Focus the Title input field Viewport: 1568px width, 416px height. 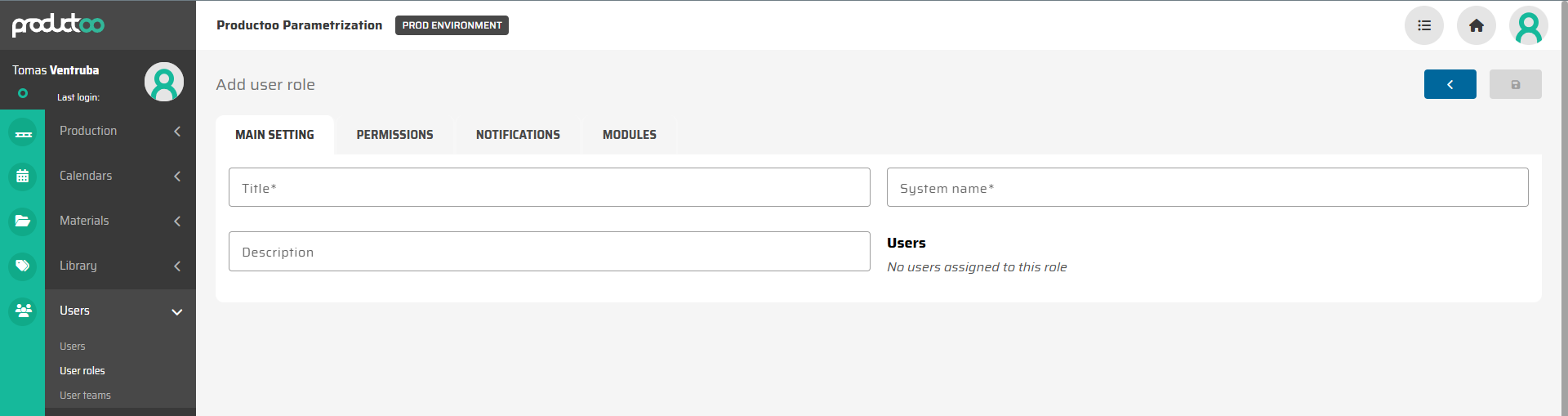click(x=549, y=188)
